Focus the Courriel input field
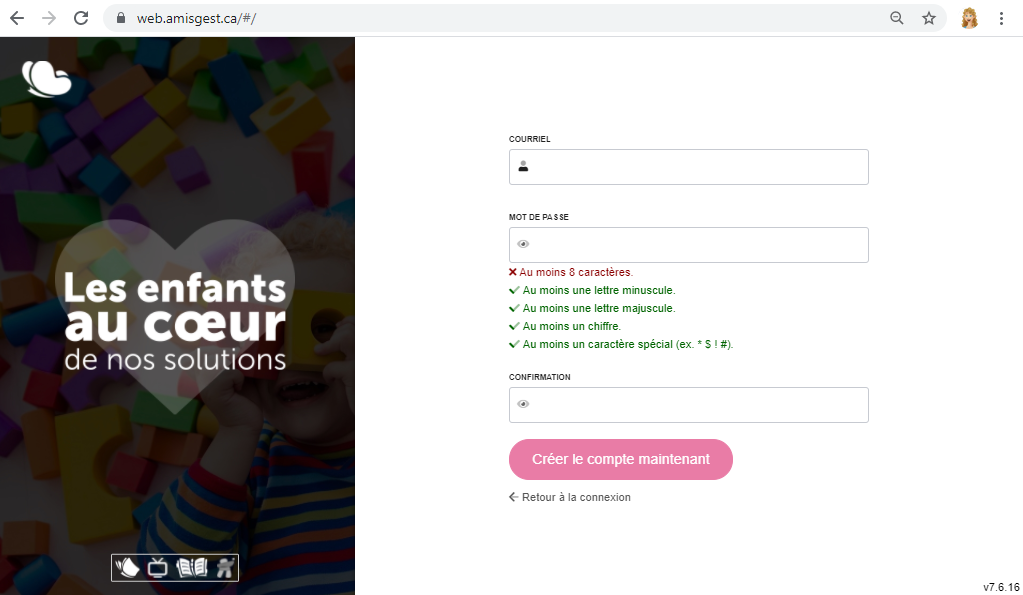The image size is (1023, 595). point(688,167)
